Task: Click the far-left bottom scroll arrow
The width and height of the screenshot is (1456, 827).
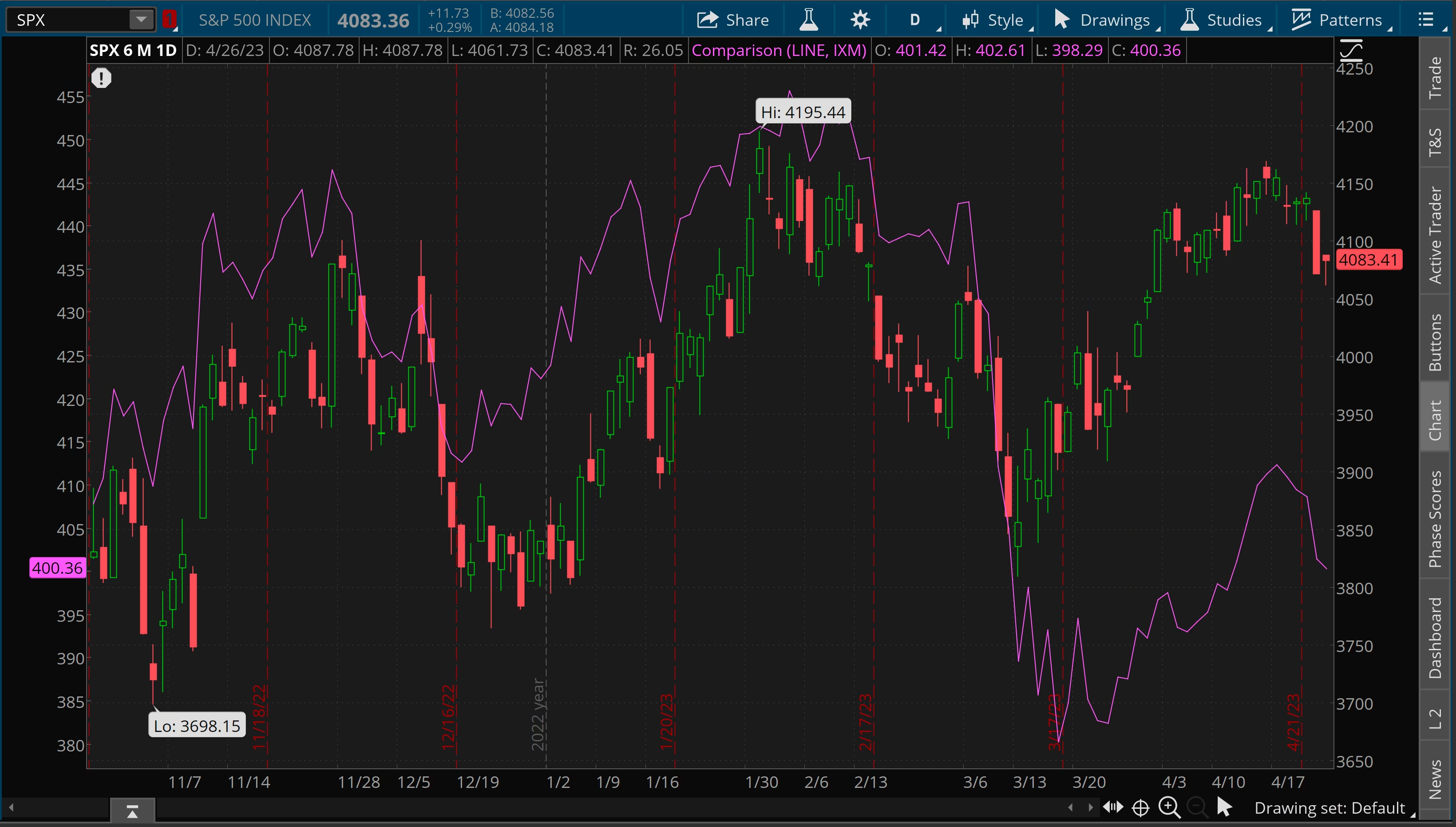Action: pos(11,807)
